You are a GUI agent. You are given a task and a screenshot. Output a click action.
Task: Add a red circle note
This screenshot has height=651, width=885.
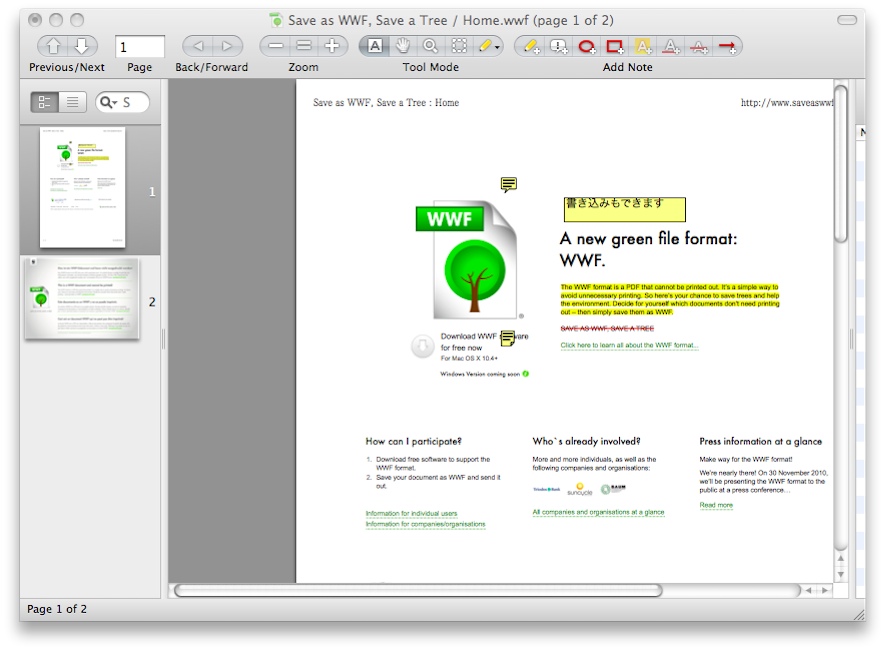587,46
